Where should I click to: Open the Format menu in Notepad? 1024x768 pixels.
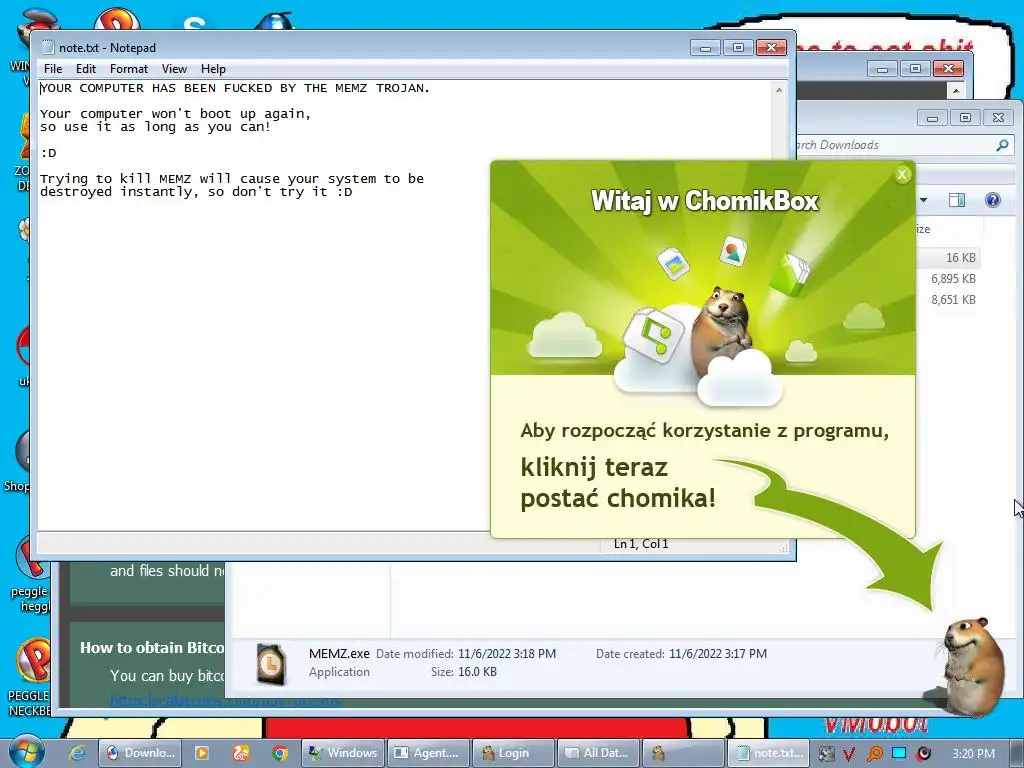[129, 69]
